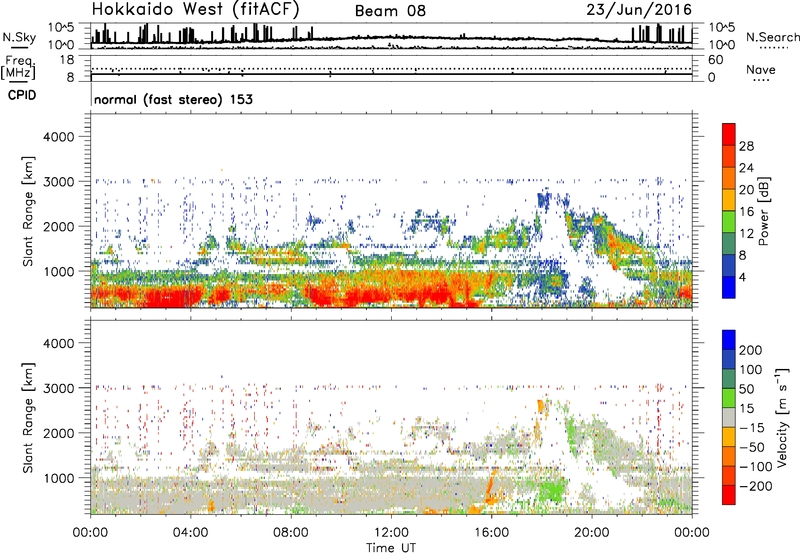Viewport: 800px width, 554px height.
Task: Click the '2000' tick on the velocity panel
Action: coord(59,433)
